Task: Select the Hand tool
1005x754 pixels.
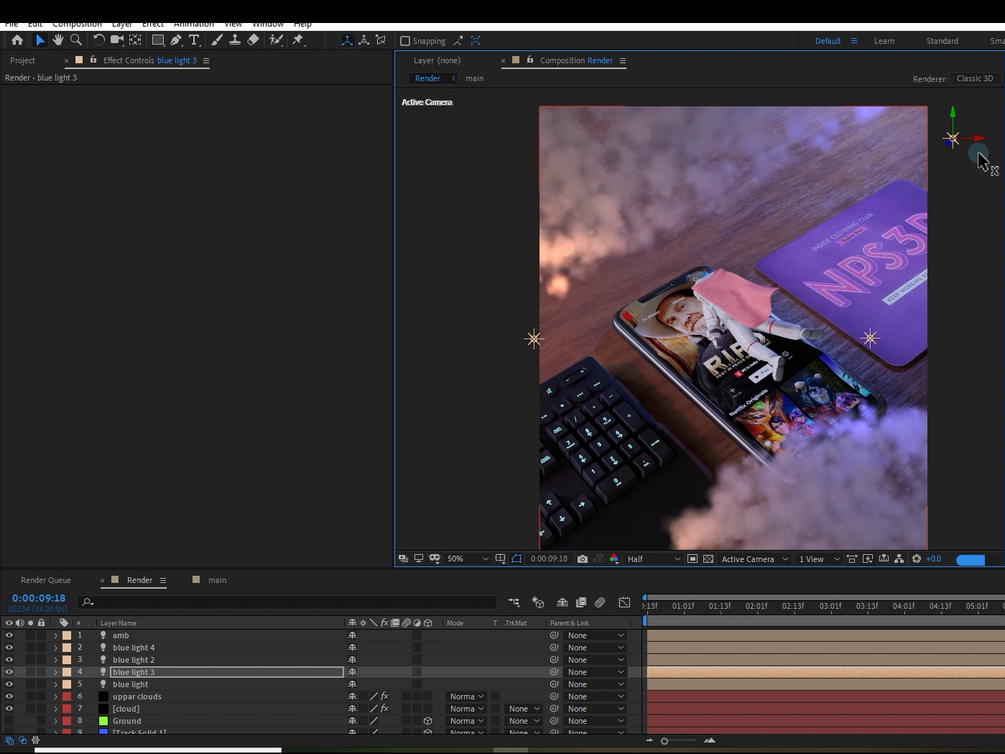Action: tap(58, 40)
